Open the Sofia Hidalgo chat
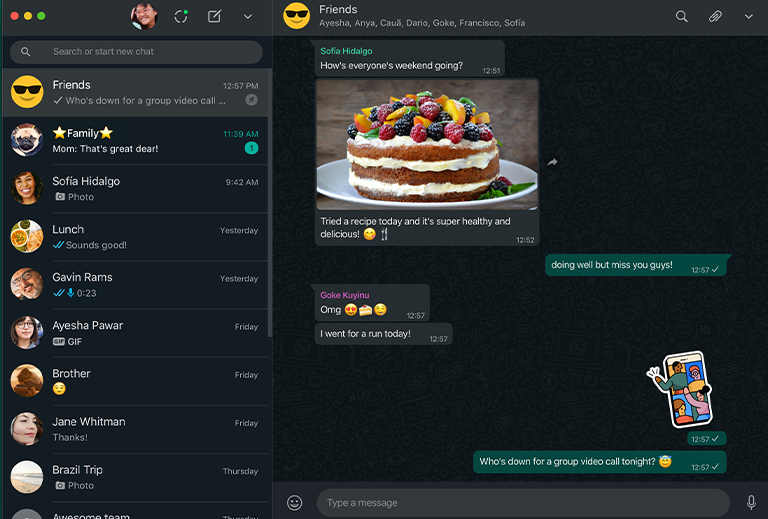 [x=137, y=189]
